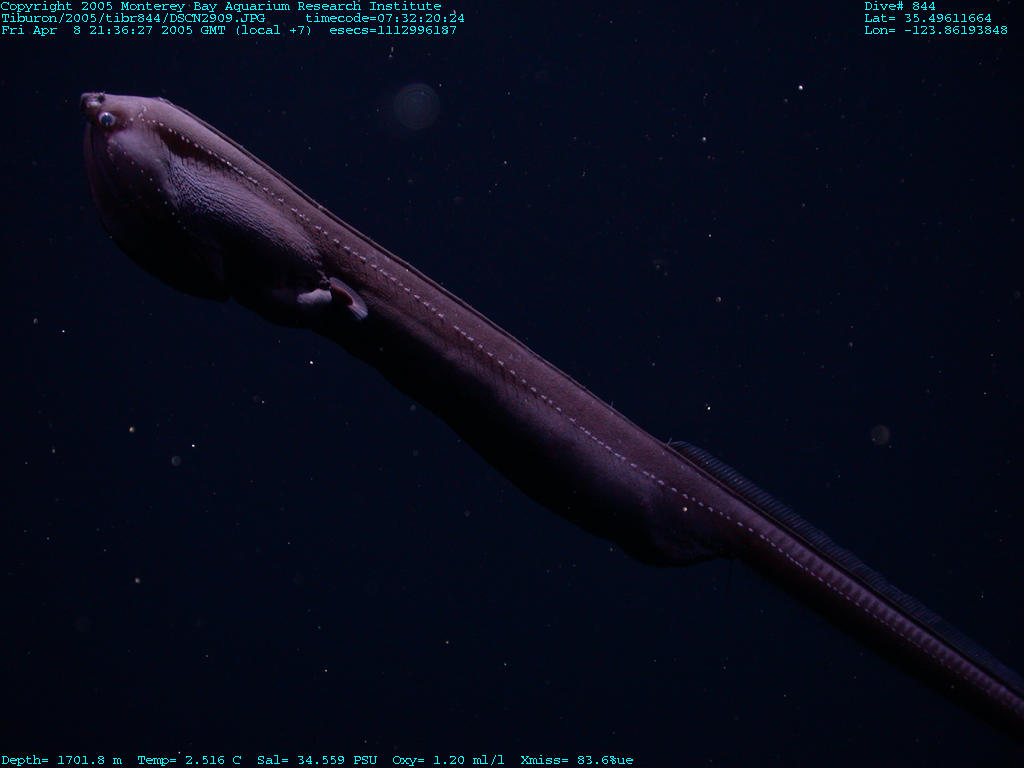Click the (local +7) timezone text
1024x768 pixels.
274,30
